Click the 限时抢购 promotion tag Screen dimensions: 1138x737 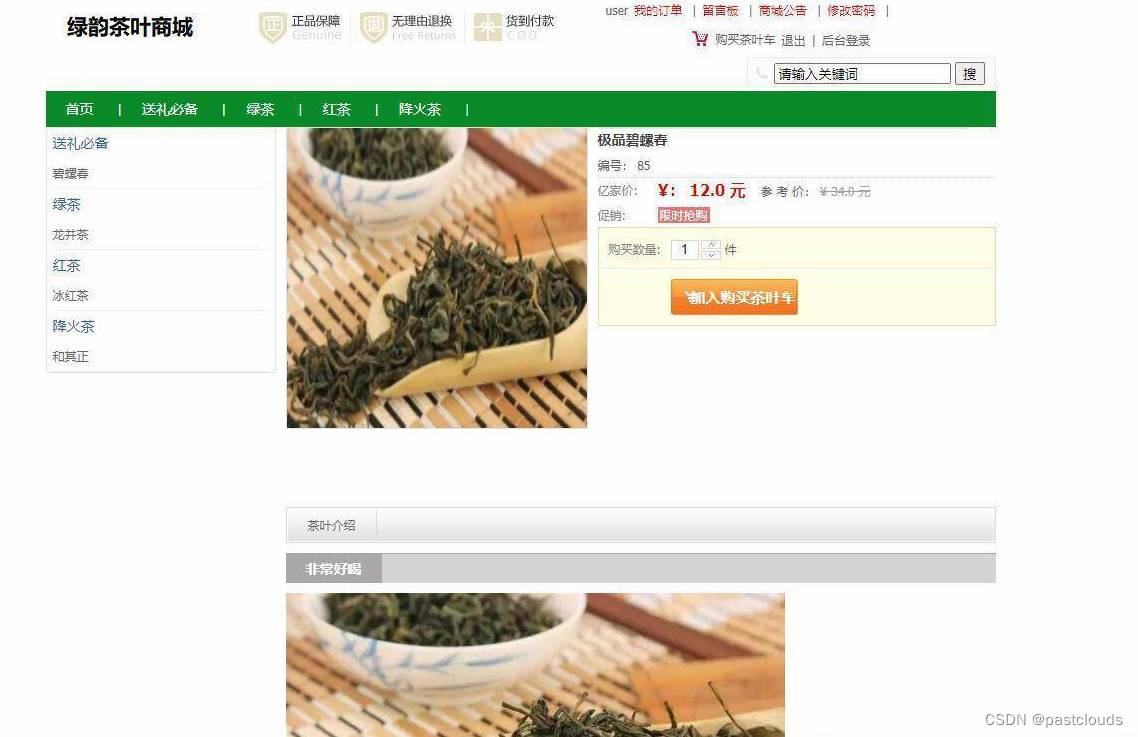[684, 215]
